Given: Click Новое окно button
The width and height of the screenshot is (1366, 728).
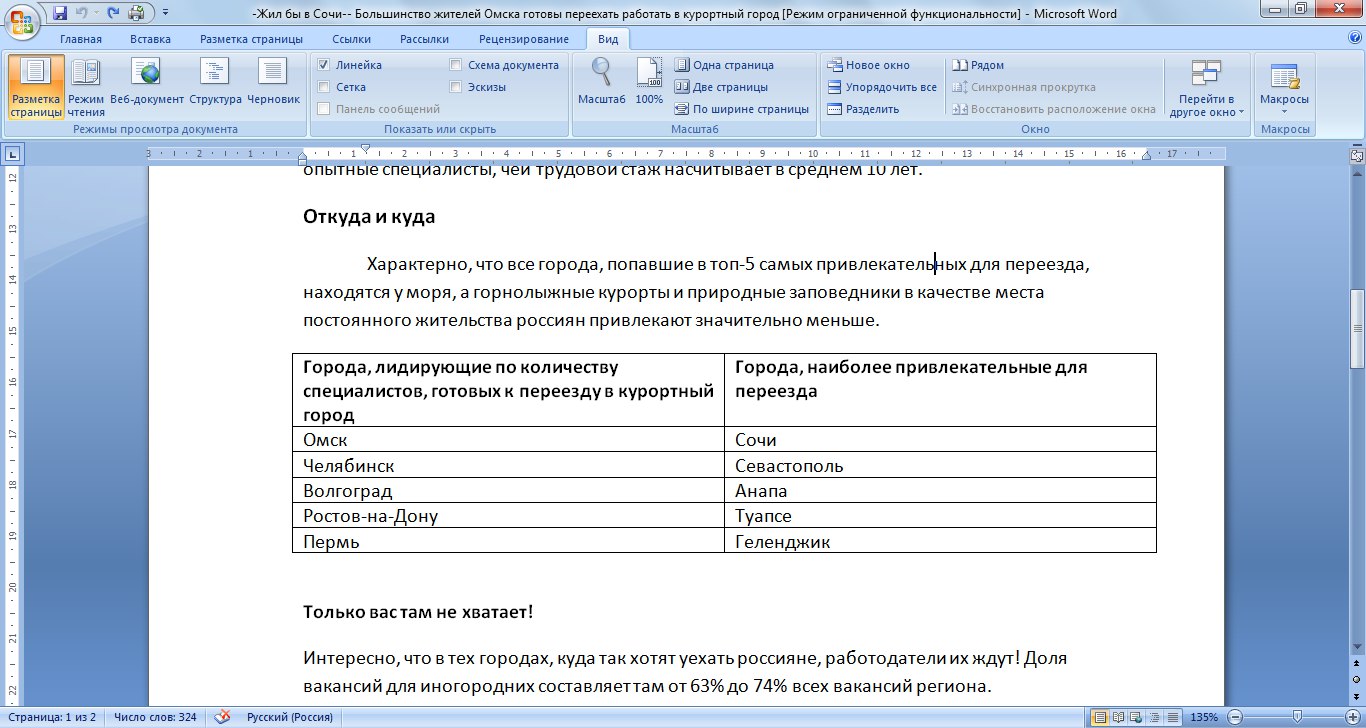Looking at the screenshot, I should pos(868,65).
